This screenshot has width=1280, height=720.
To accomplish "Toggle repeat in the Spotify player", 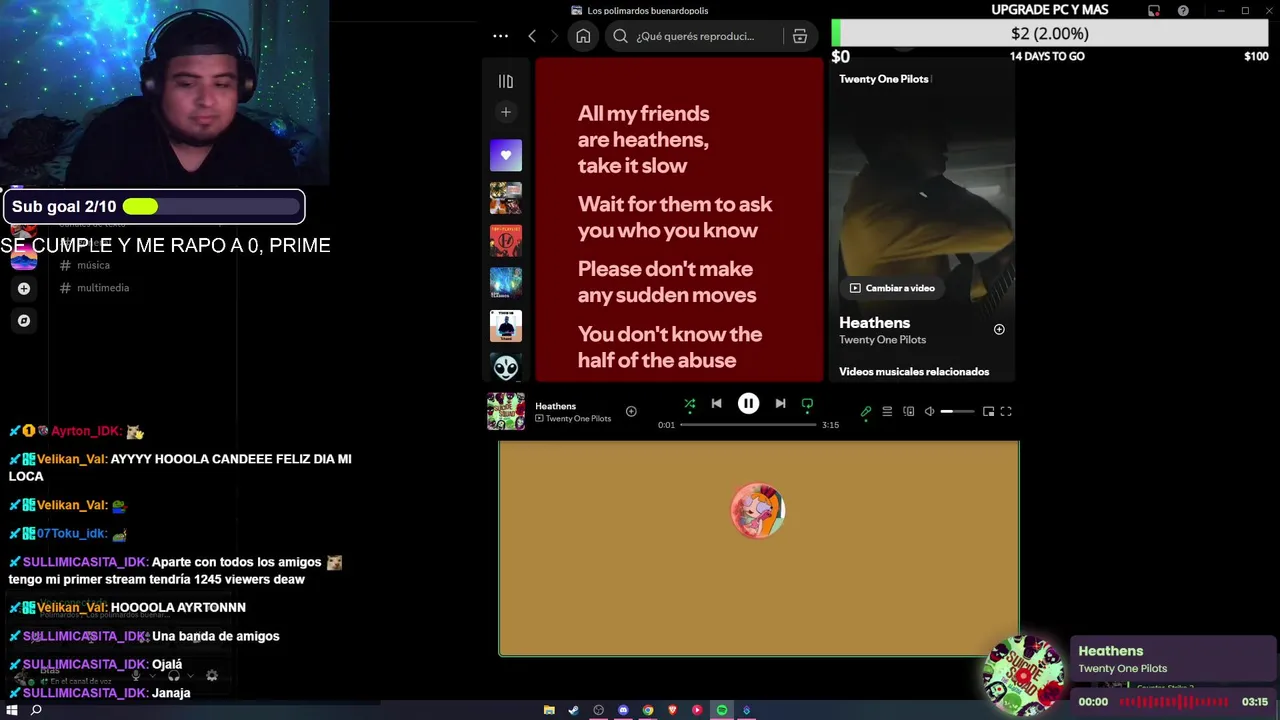I will pyautogui.click(x=807, y=404).
